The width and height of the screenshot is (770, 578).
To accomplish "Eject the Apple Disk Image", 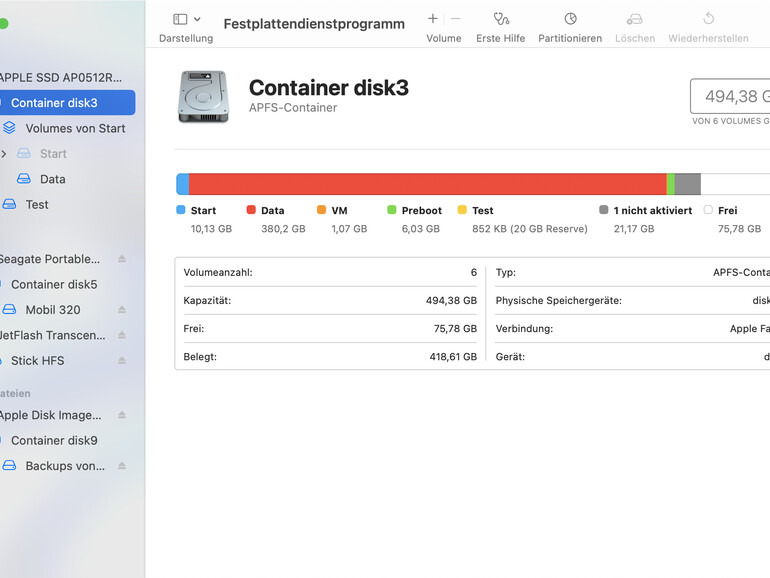I will click(x=122, y=415).
